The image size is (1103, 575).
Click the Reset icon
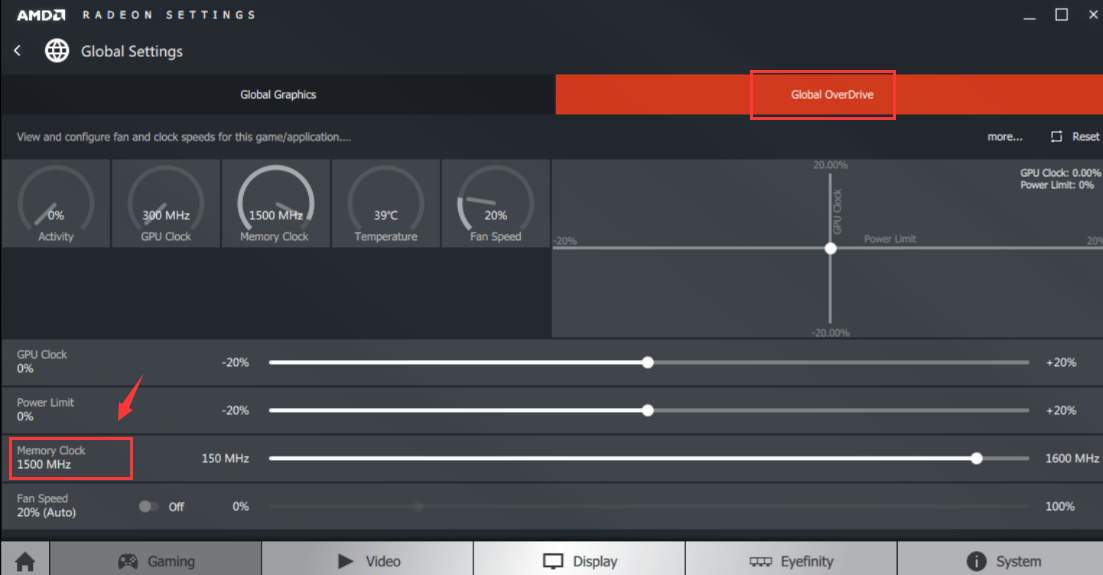[1057, 137]
